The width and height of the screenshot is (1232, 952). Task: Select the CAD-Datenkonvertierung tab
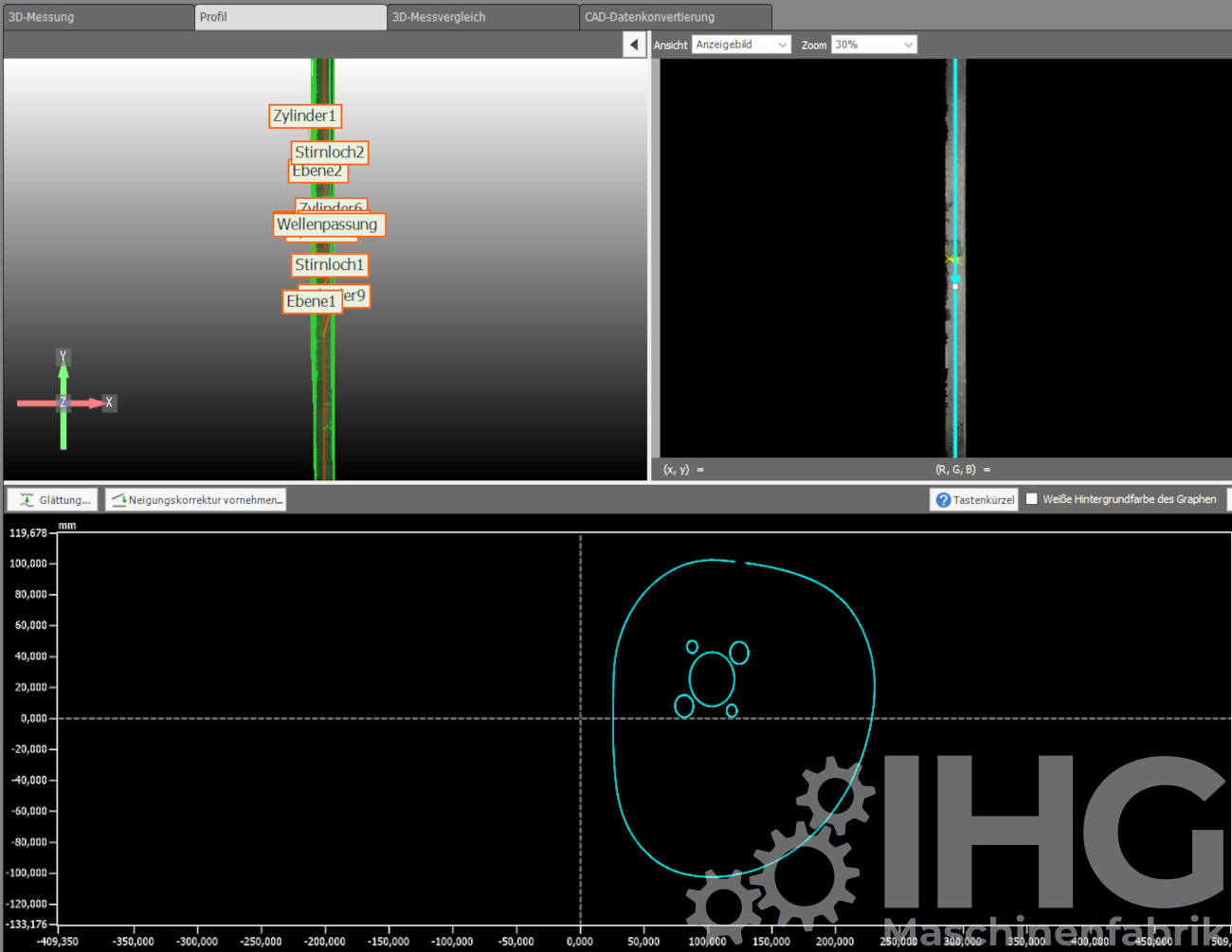tap(675, 17)
